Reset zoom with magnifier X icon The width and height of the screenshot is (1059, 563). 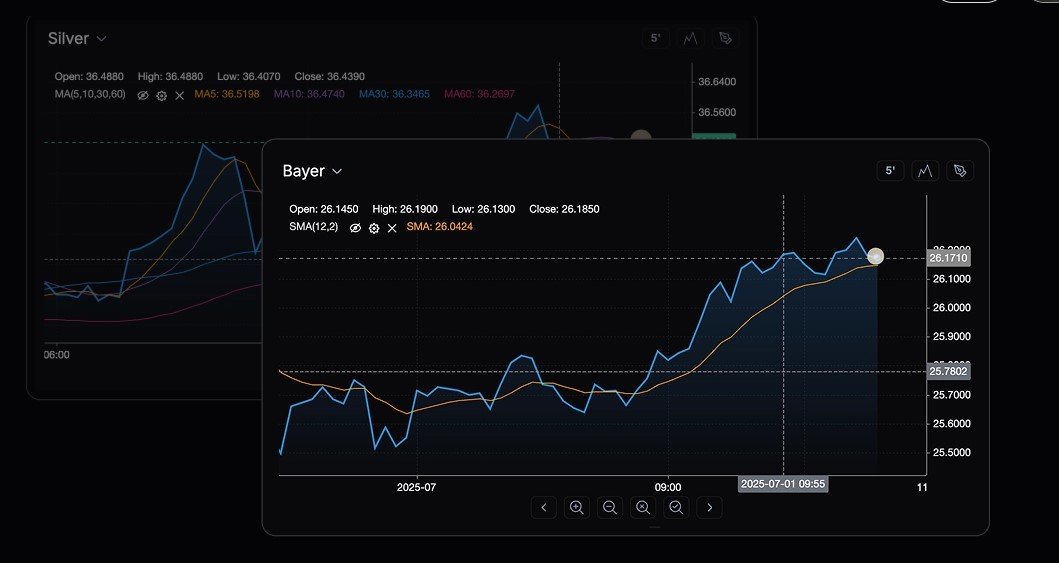643,508
